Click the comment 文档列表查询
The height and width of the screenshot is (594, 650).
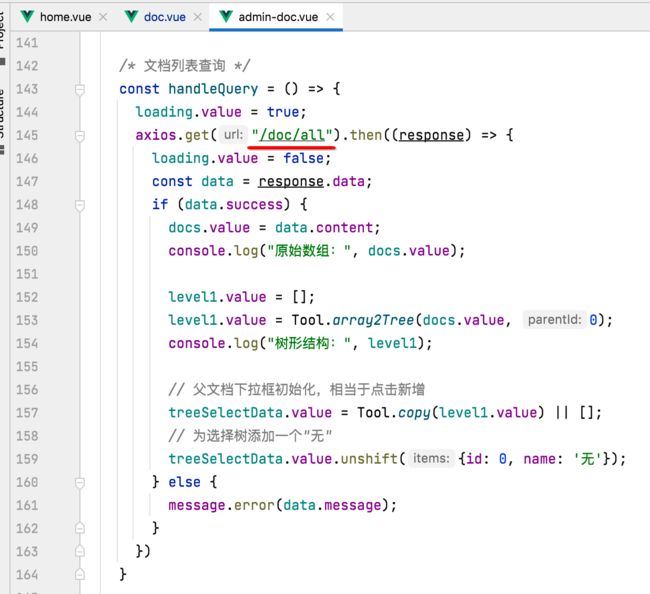[x=184, y=65]
